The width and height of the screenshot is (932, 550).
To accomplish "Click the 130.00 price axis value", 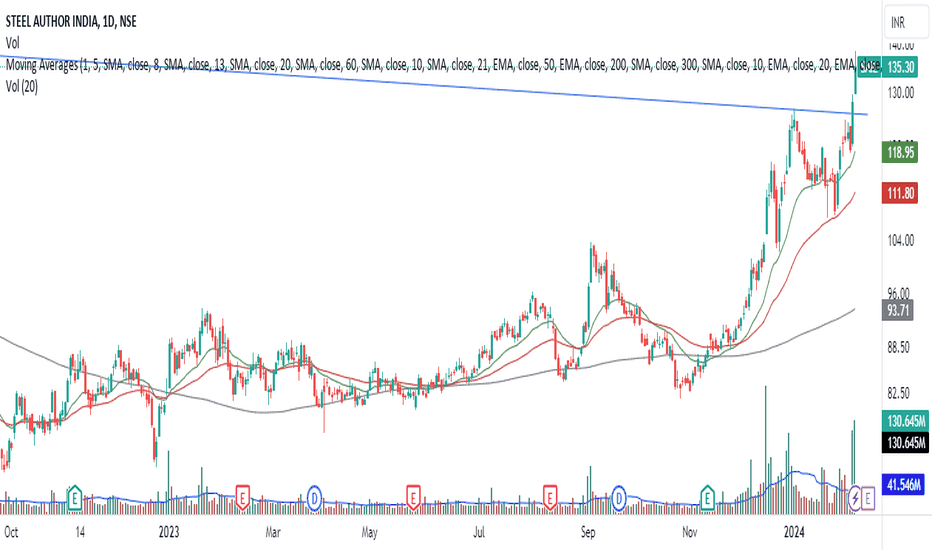I will click(900, 93).
